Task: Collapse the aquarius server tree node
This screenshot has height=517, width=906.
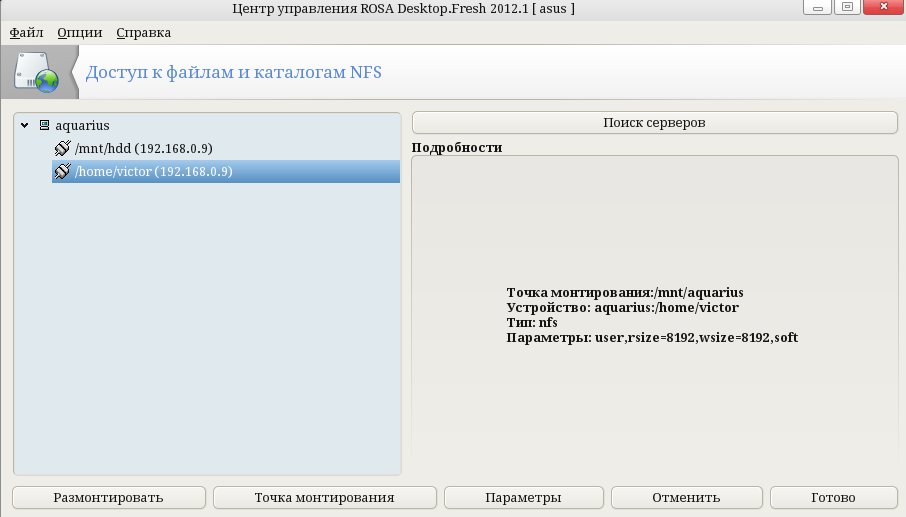Action: coord(24,125)
